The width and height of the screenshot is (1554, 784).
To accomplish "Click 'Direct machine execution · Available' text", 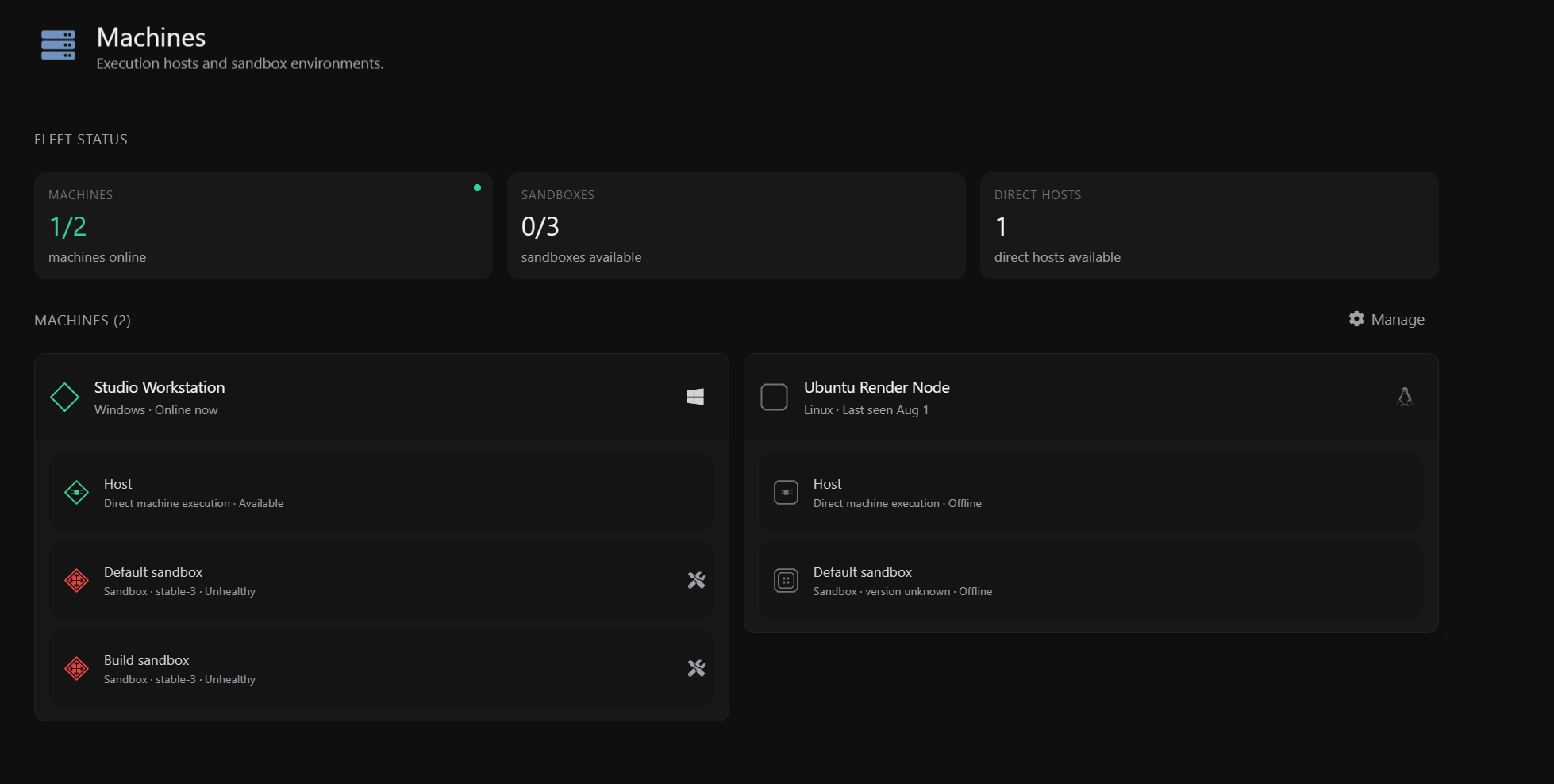I will pos(194,504).
